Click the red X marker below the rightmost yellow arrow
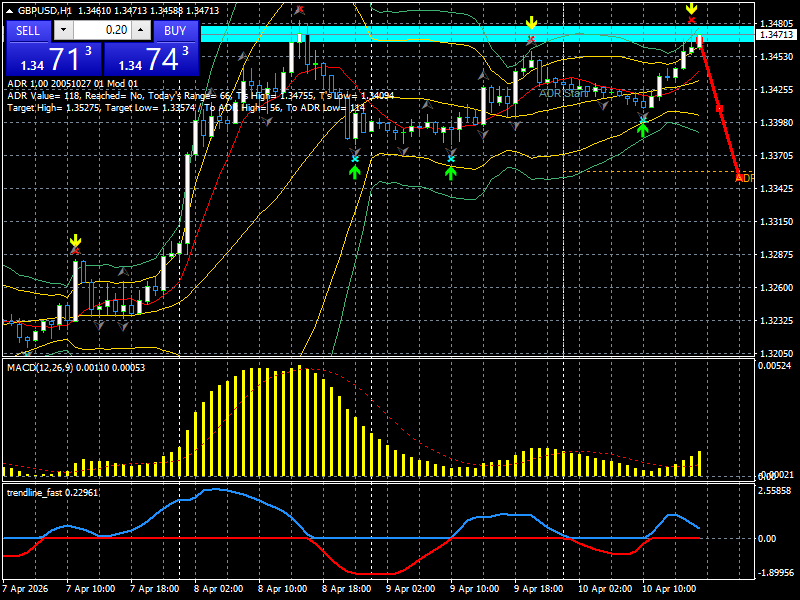800x600 pixels. coord(691,20)
